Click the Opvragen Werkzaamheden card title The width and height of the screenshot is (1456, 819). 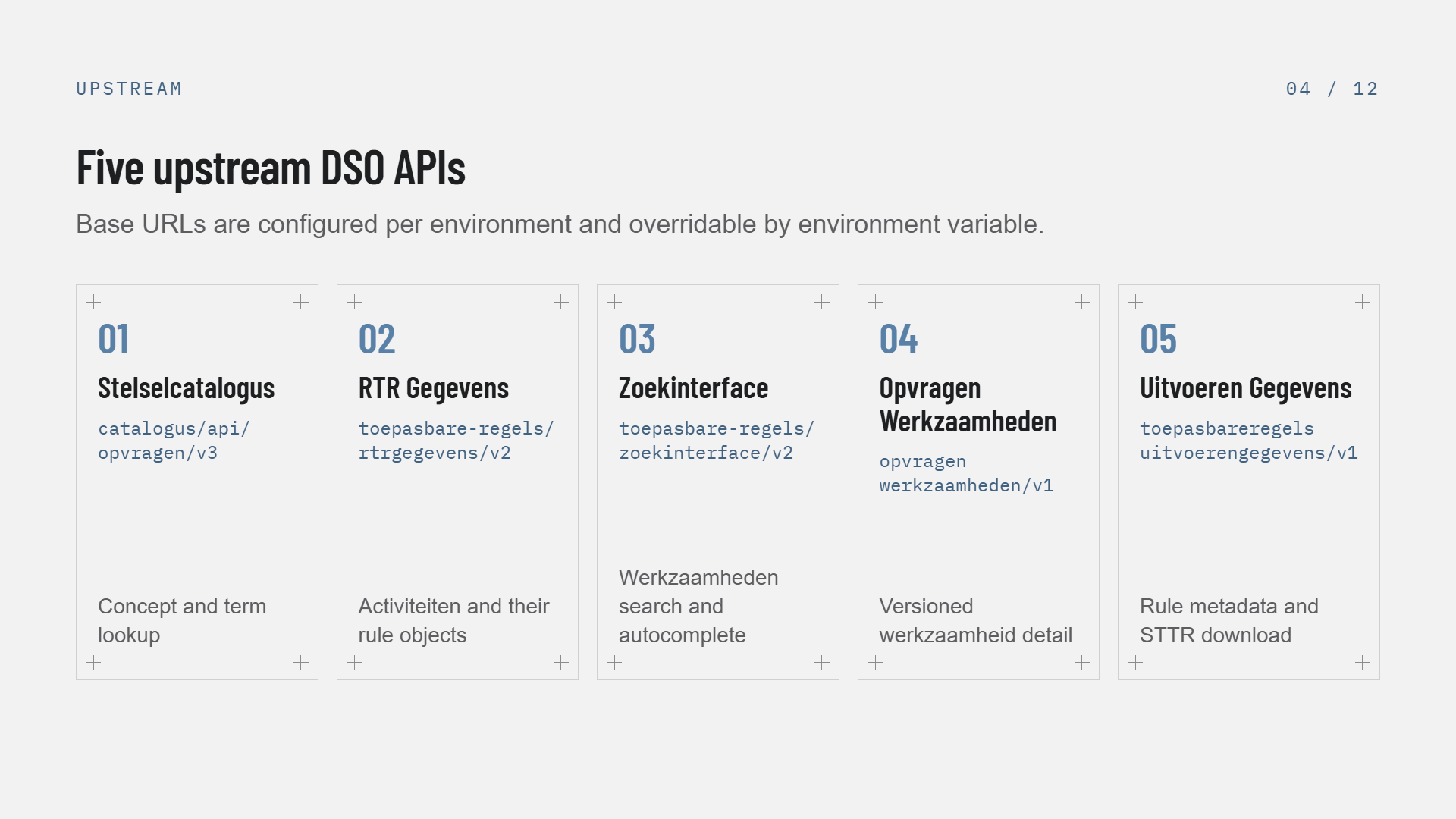(x=968, y=405)
